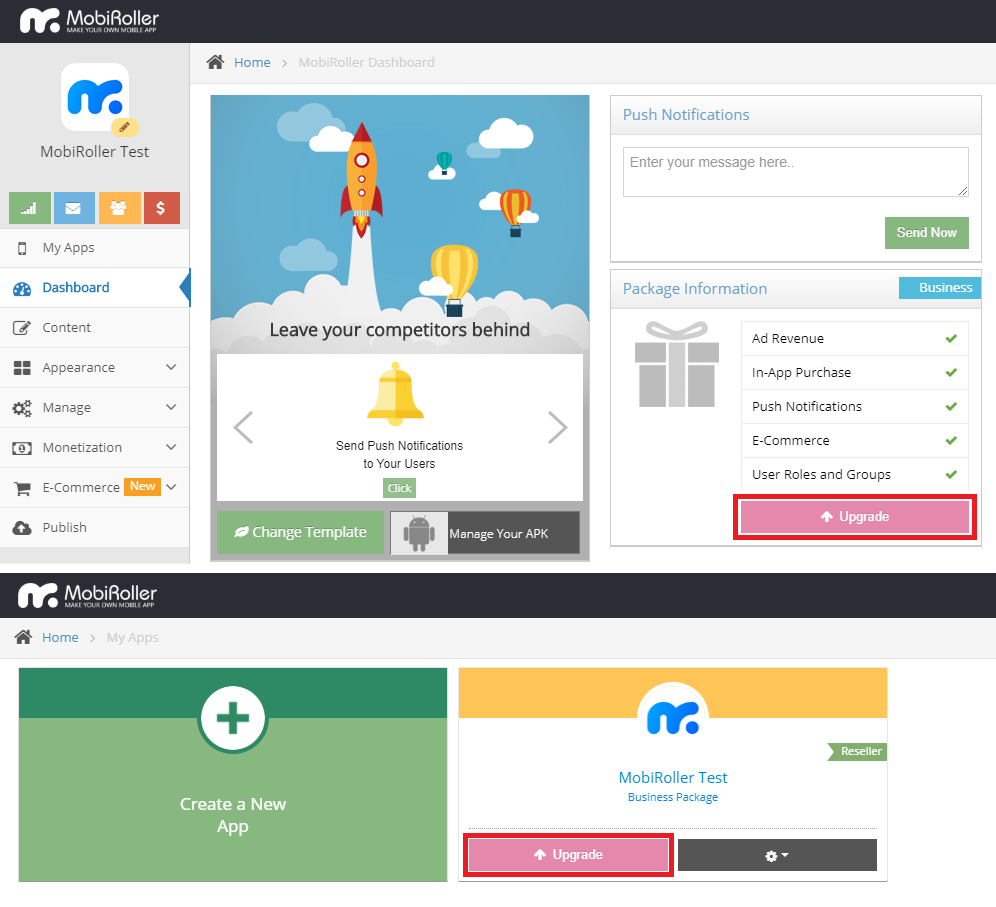Click the Business Package link
This screenshot has height=907, width=996.
(x=673, y=797)
